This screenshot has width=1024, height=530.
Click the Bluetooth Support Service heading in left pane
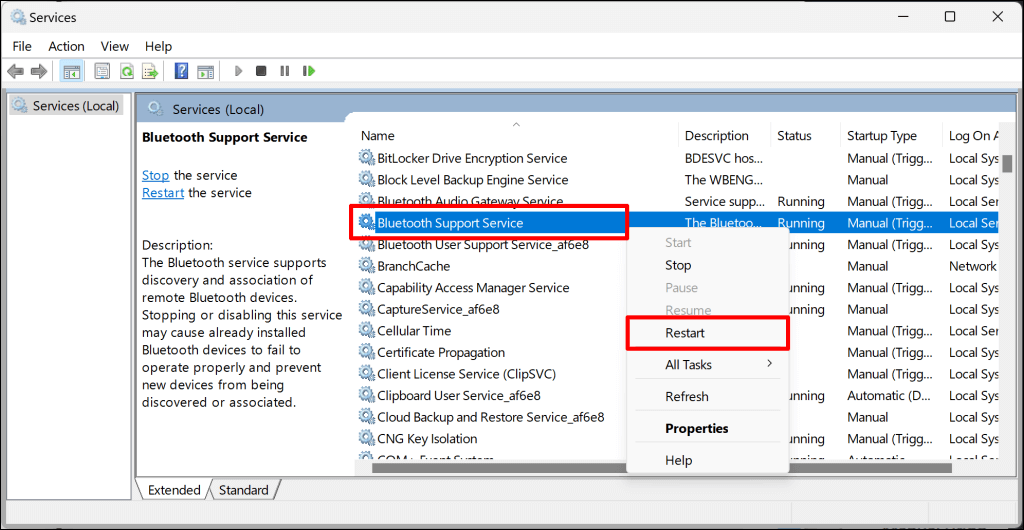pos(225,137)
